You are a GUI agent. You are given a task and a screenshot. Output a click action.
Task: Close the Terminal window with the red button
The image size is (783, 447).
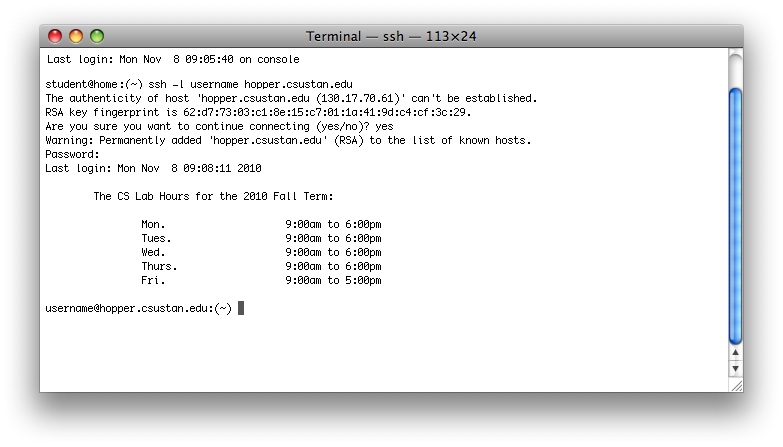coord(55,36)
